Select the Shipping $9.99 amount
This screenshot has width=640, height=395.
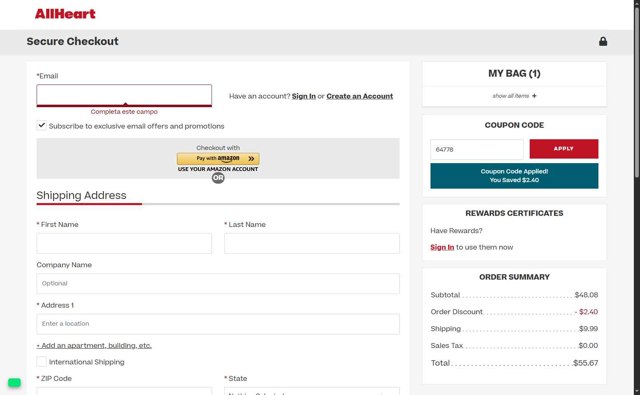click(x=588, y=328)
